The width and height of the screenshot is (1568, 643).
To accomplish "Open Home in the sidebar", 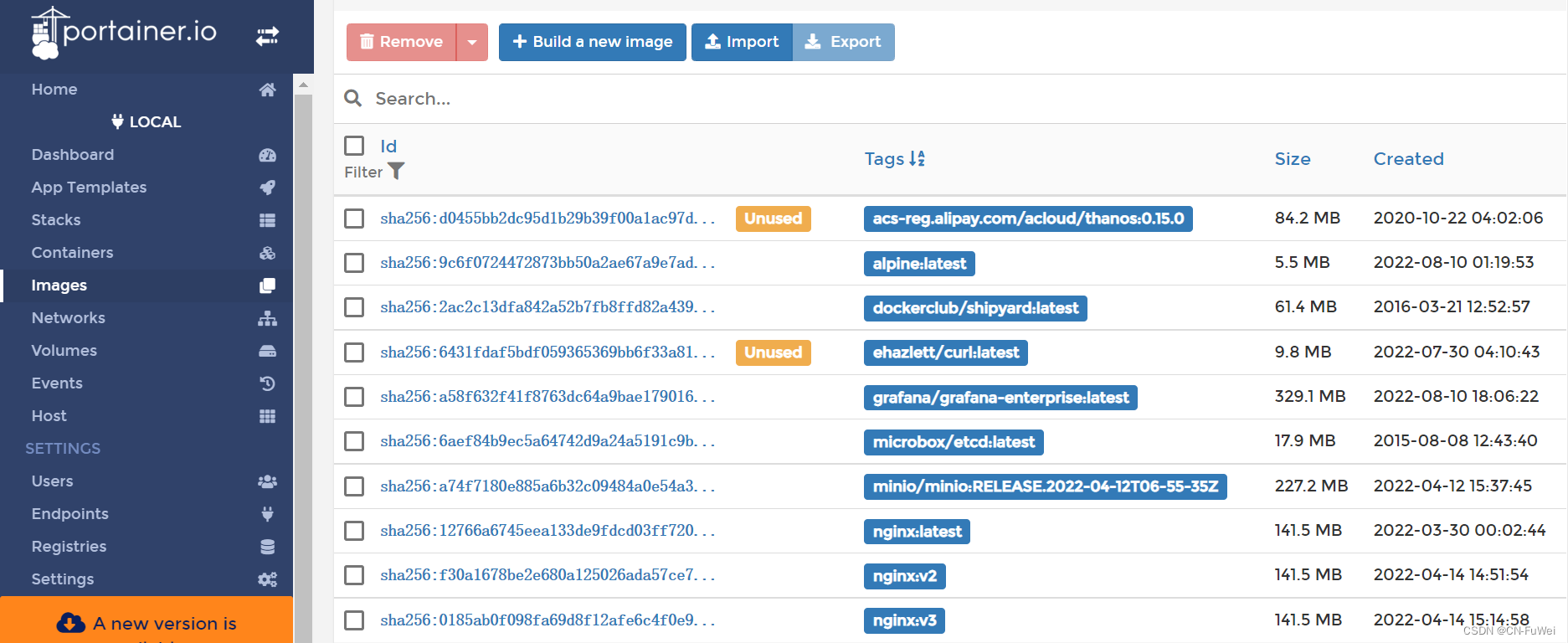I will point(54,90).
